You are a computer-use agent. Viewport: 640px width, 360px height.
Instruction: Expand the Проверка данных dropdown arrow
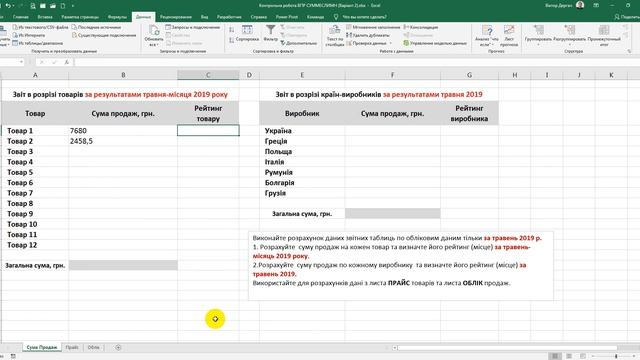(x=391, y=43)
